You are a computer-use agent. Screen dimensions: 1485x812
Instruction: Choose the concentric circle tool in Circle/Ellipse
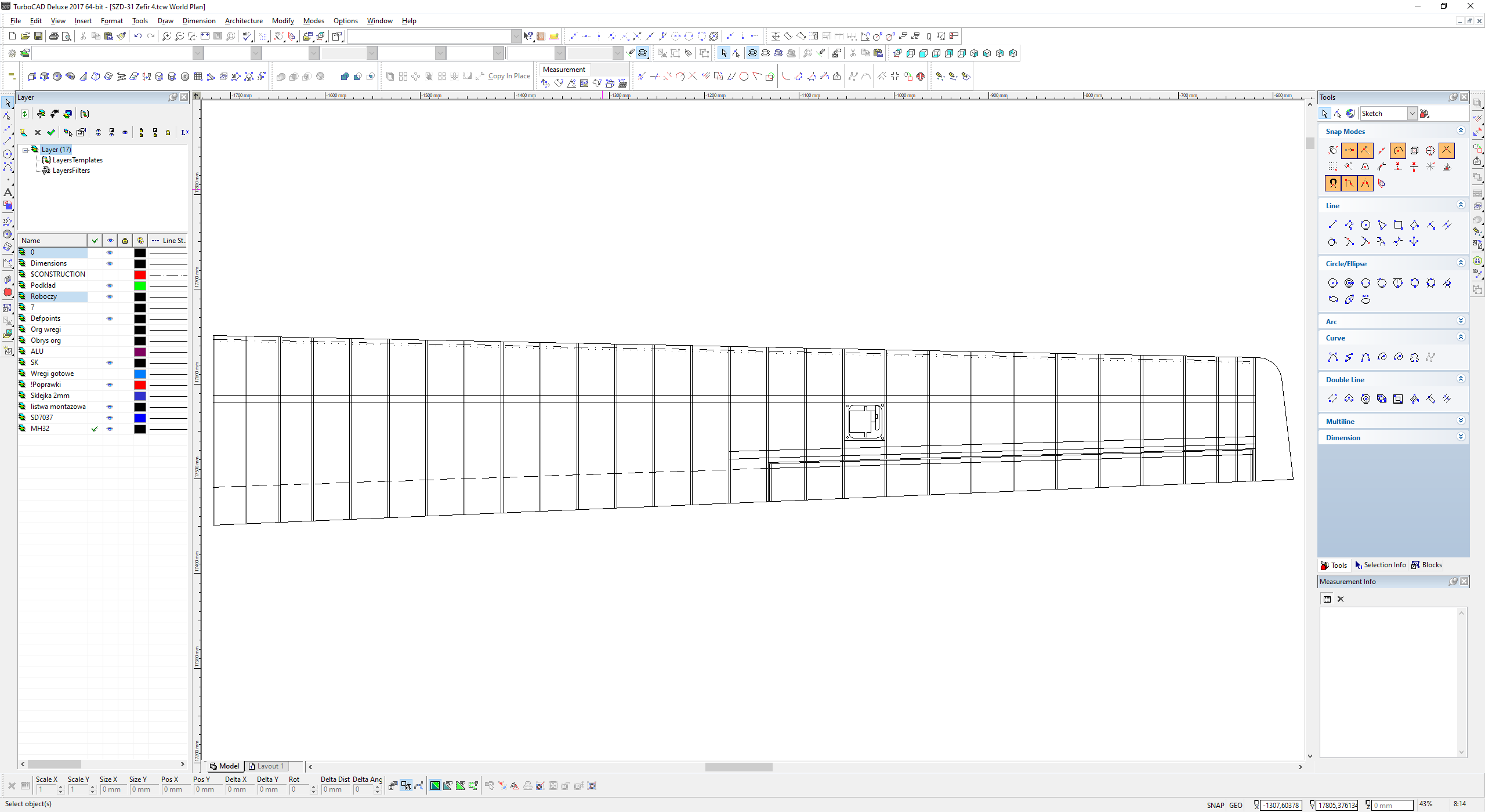1349,283
